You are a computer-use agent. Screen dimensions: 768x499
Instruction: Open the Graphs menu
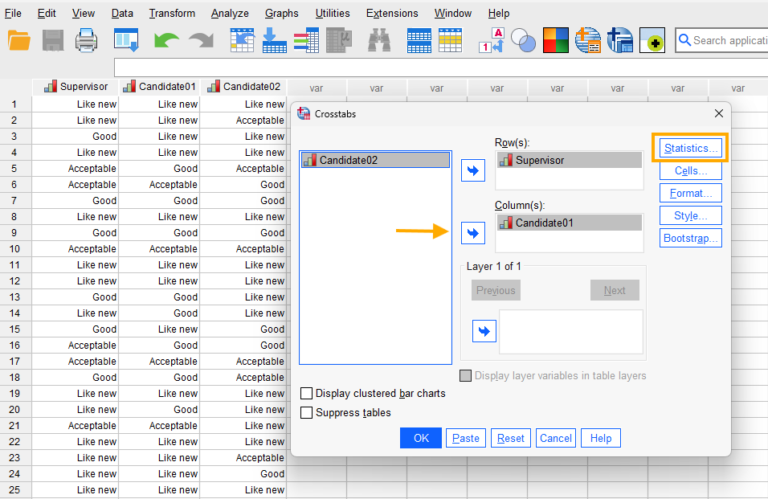[x=282, y=13]
